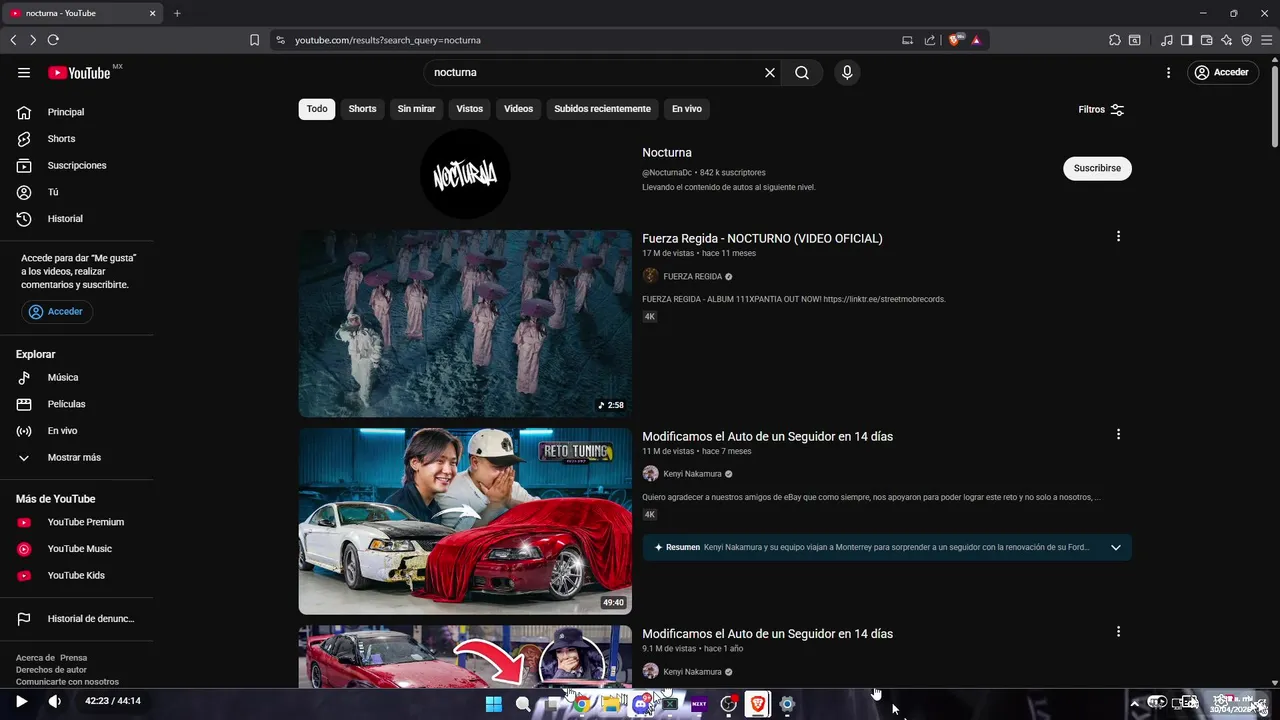Open Discord from the taskbar

tap(641, 704)
